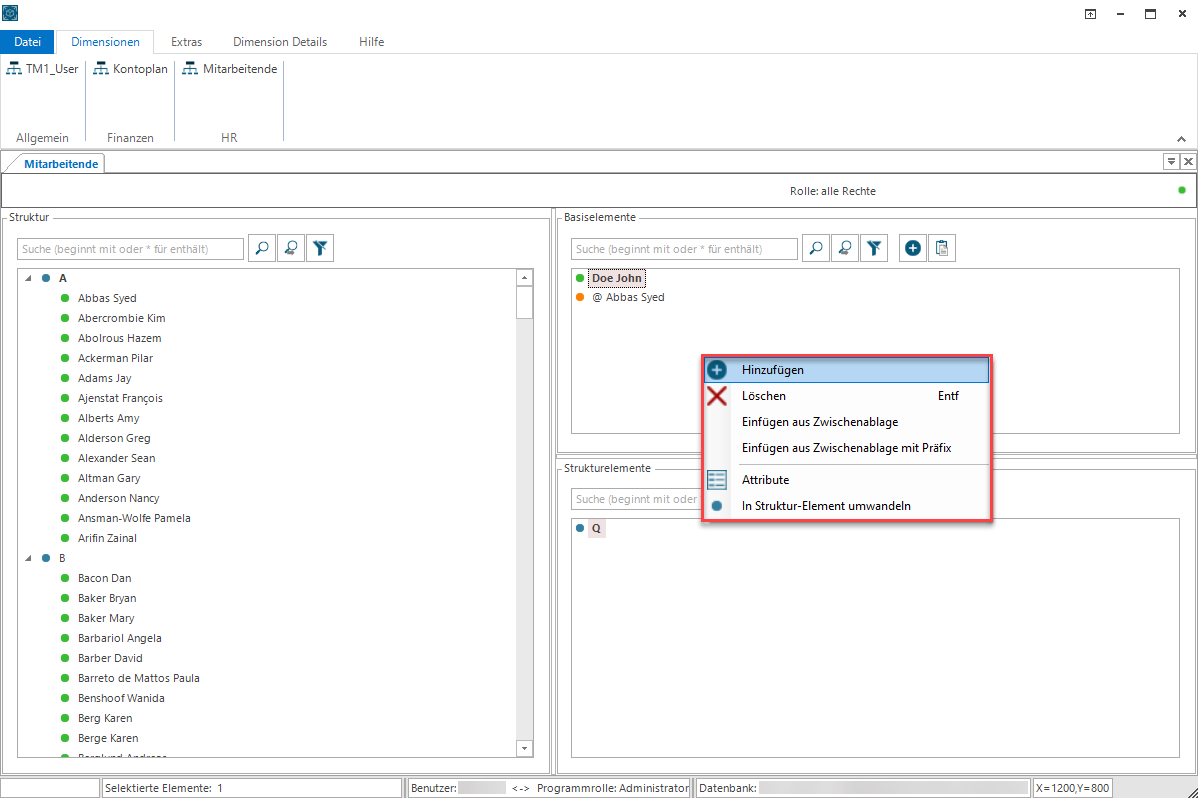
Task: Choose In Struktur-Element umwandeln
Action: coord(847,506)
